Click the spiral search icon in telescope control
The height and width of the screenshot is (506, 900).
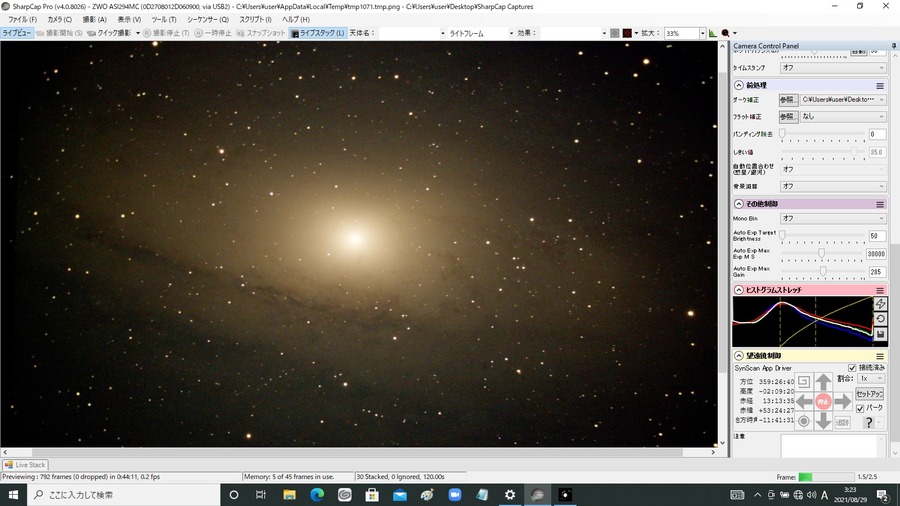click(804, 382)
